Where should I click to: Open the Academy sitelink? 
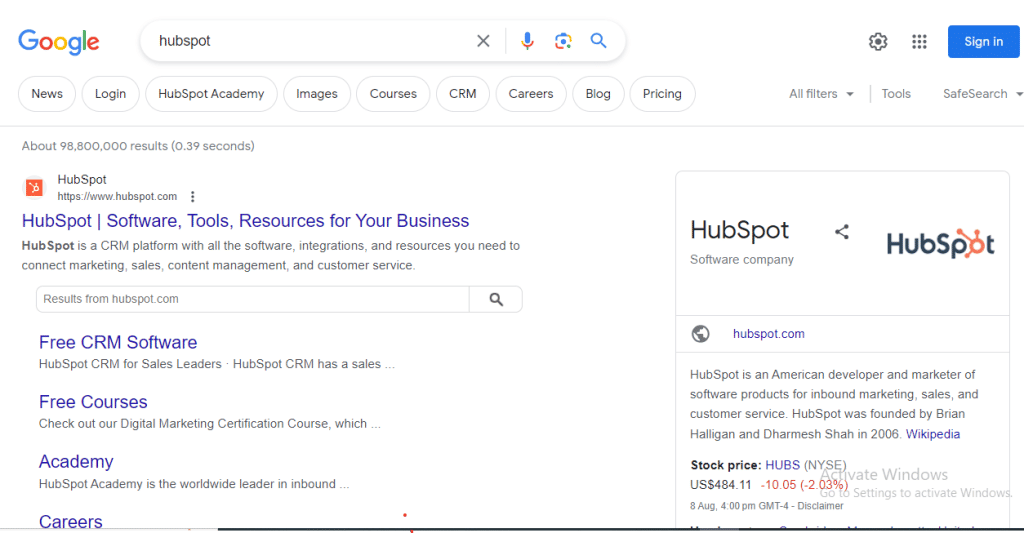point(76,462)
